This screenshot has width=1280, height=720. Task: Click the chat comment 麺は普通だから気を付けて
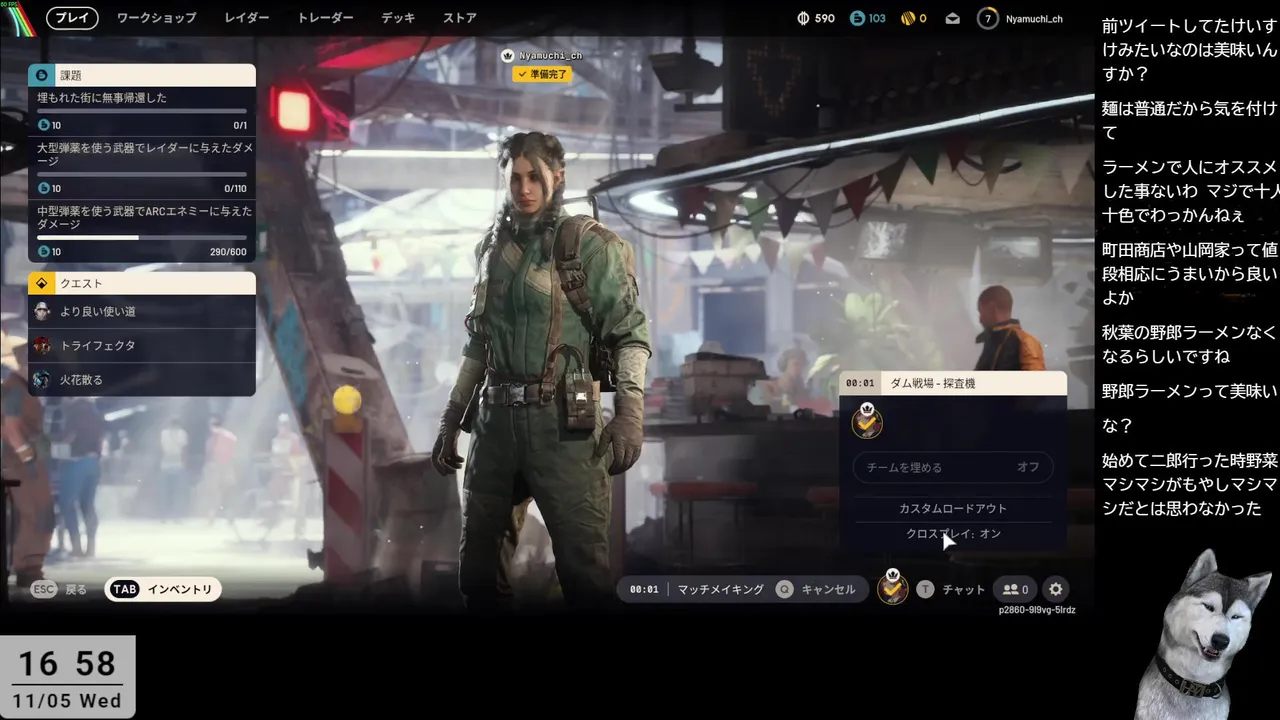(1190, 119)
